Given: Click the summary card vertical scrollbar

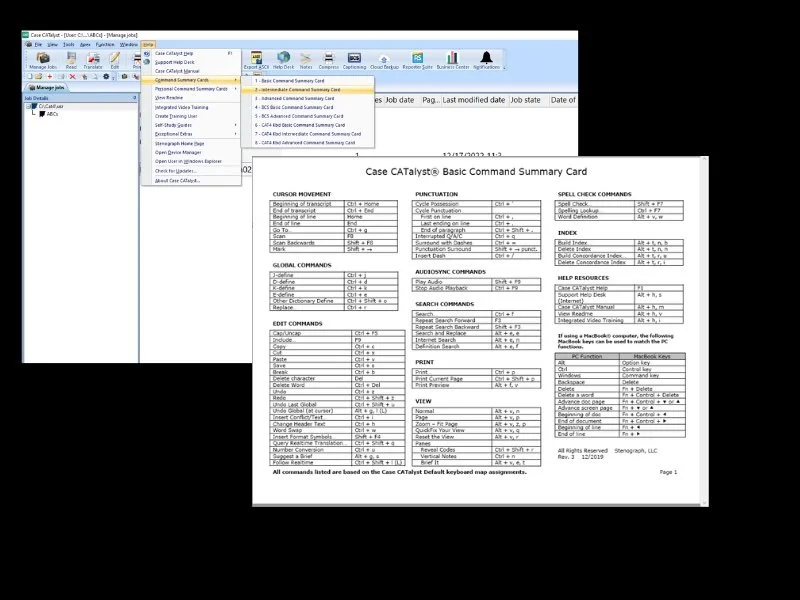Looking at the screenshot, I should pyautogui.click(x=705, y=331).
